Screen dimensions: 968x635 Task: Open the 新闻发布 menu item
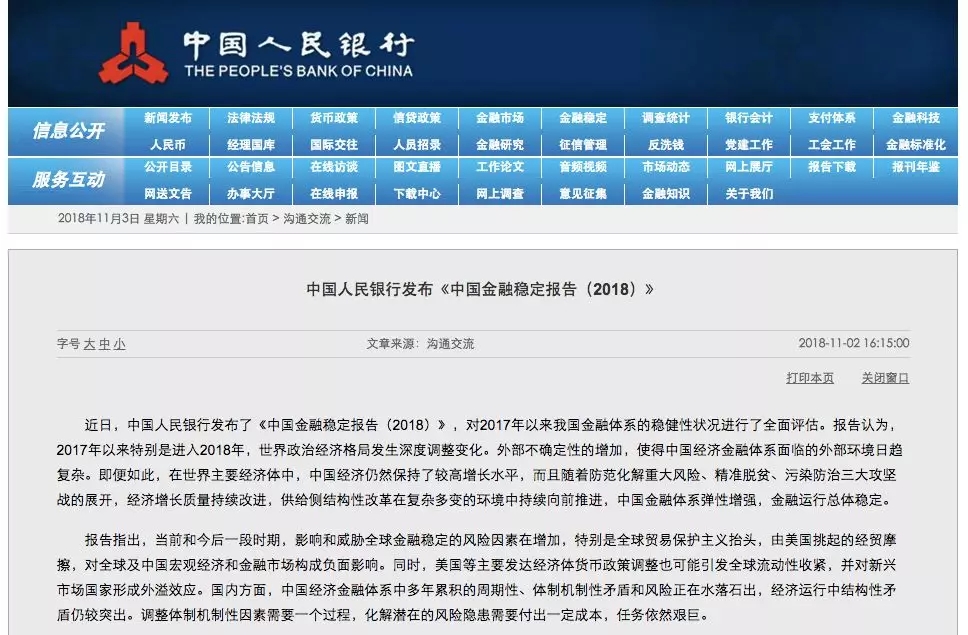168,118
